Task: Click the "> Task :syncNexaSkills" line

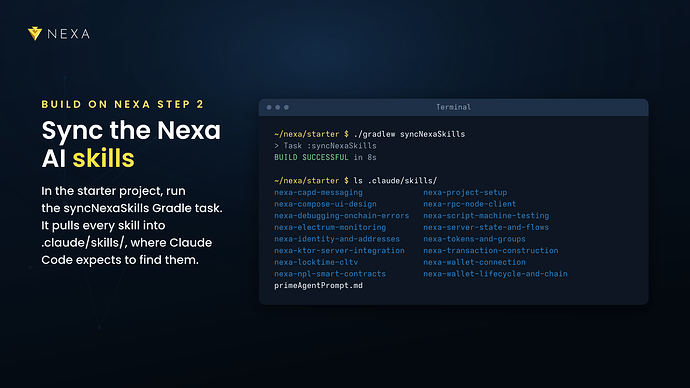Action: (325, 146)
